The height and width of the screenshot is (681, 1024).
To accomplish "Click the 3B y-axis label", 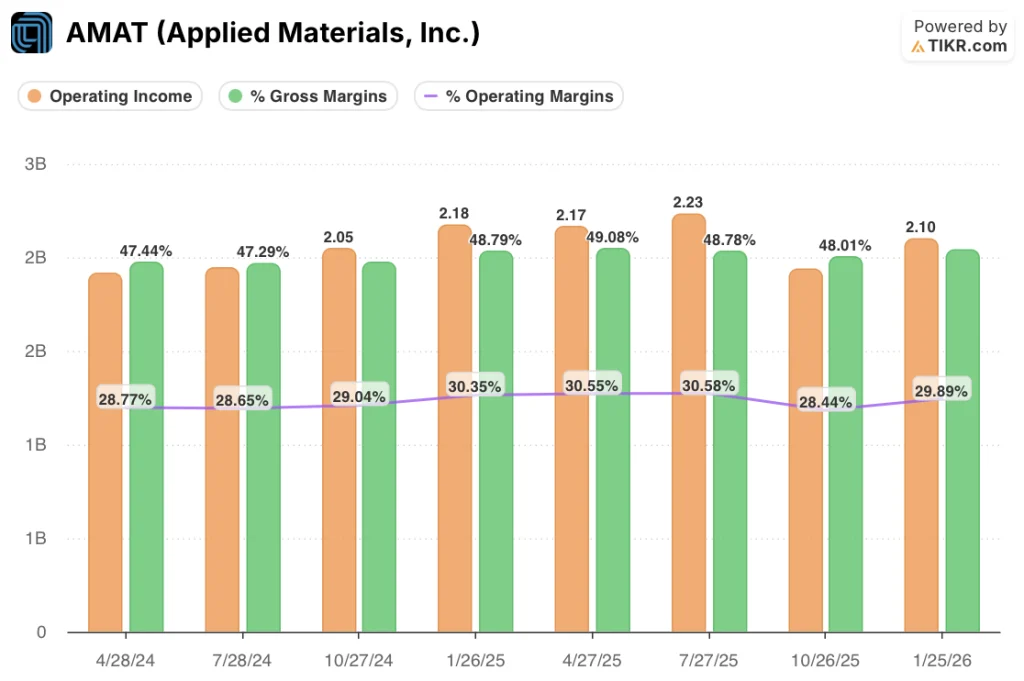I will point(35,164).
